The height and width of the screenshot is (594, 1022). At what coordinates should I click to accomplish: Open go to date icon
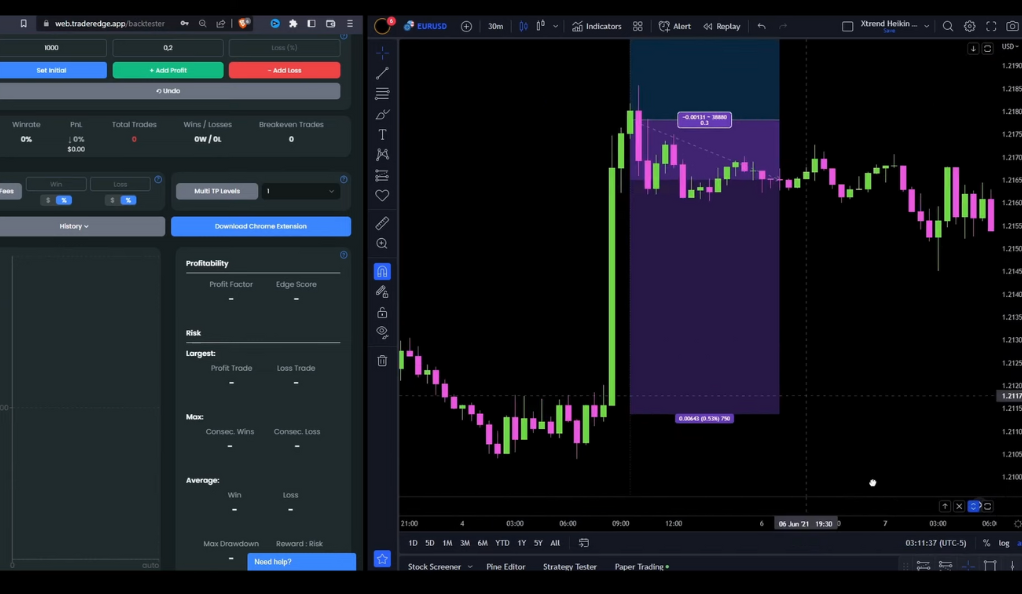point(583,542)
